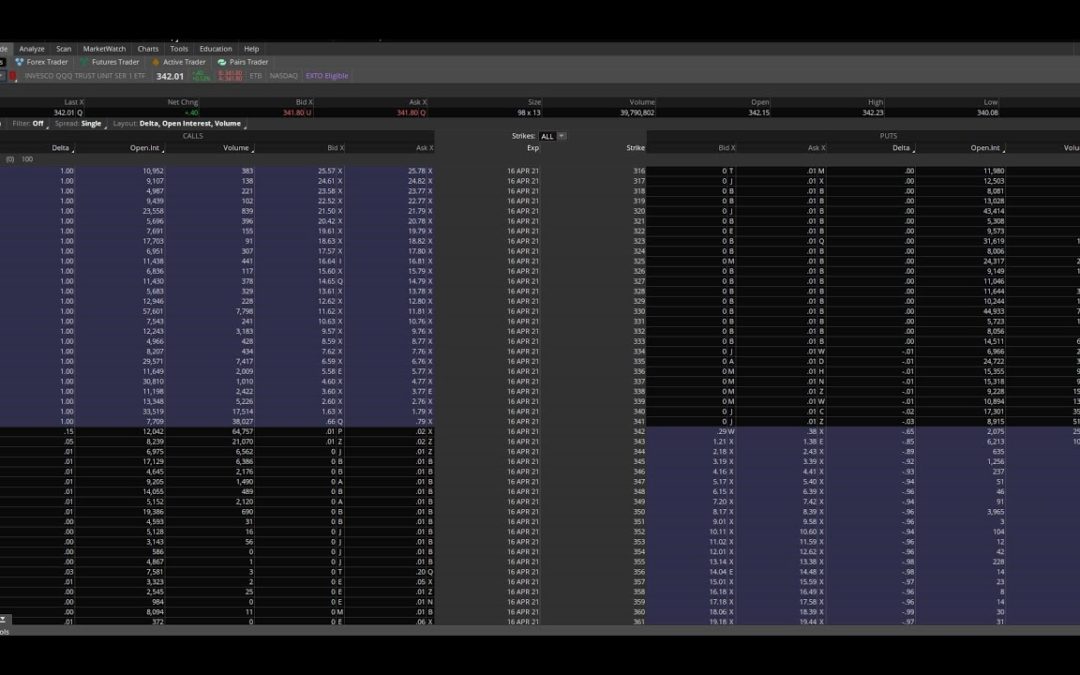Open the Charts tab
The image size is (1080, 675).
coord(148,48)
